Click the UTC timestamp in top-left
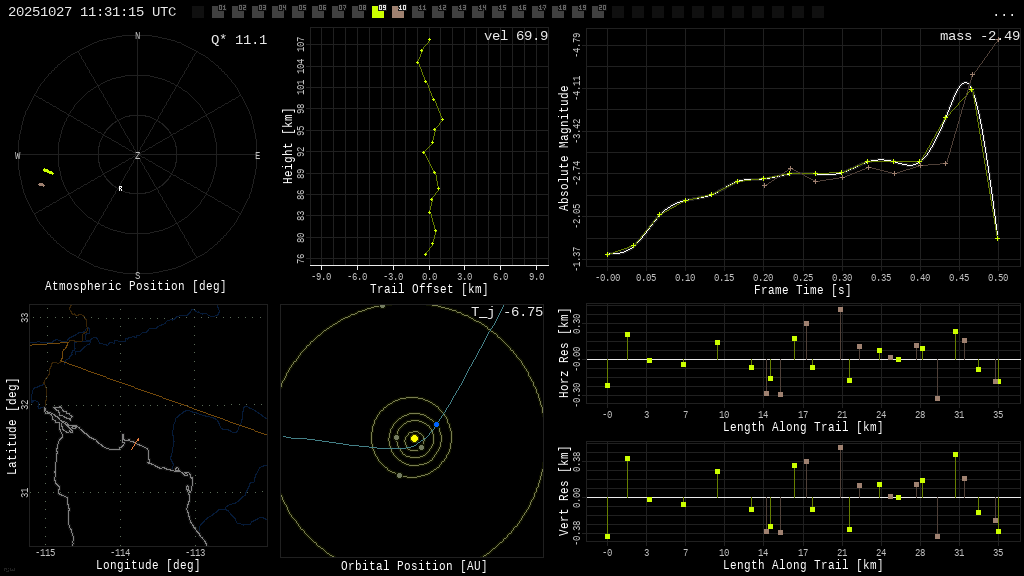The width and height of the screenshot is (1024, 576). pos(92,12)
